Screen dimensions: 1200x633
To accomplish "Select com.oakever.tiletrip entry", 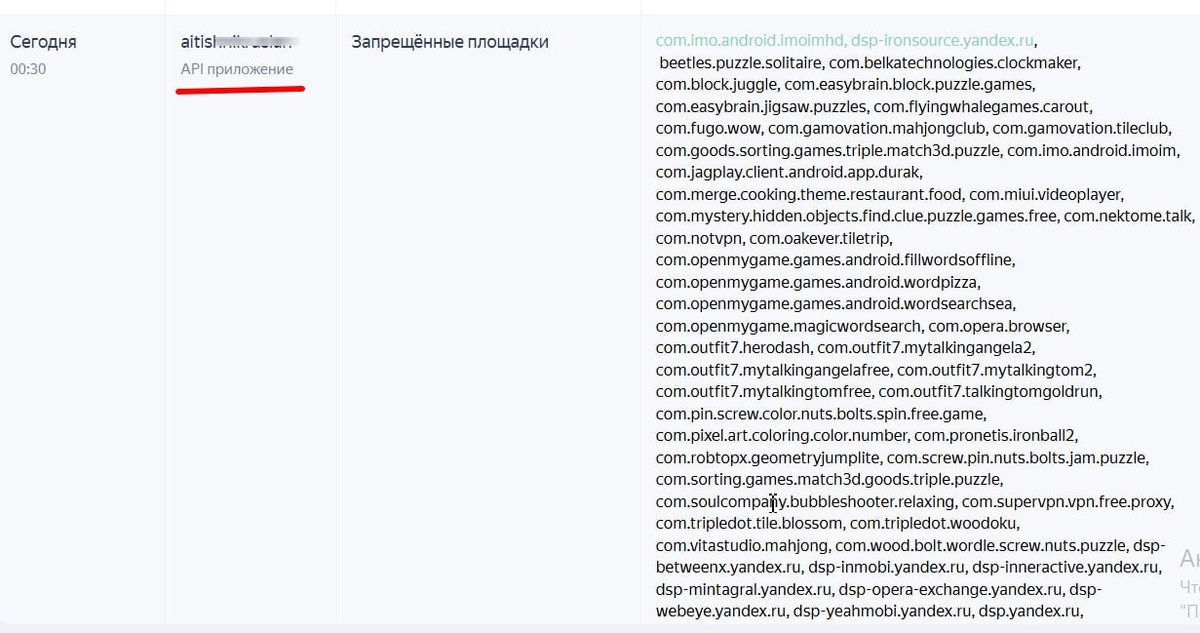I will [x=819, y=238].
